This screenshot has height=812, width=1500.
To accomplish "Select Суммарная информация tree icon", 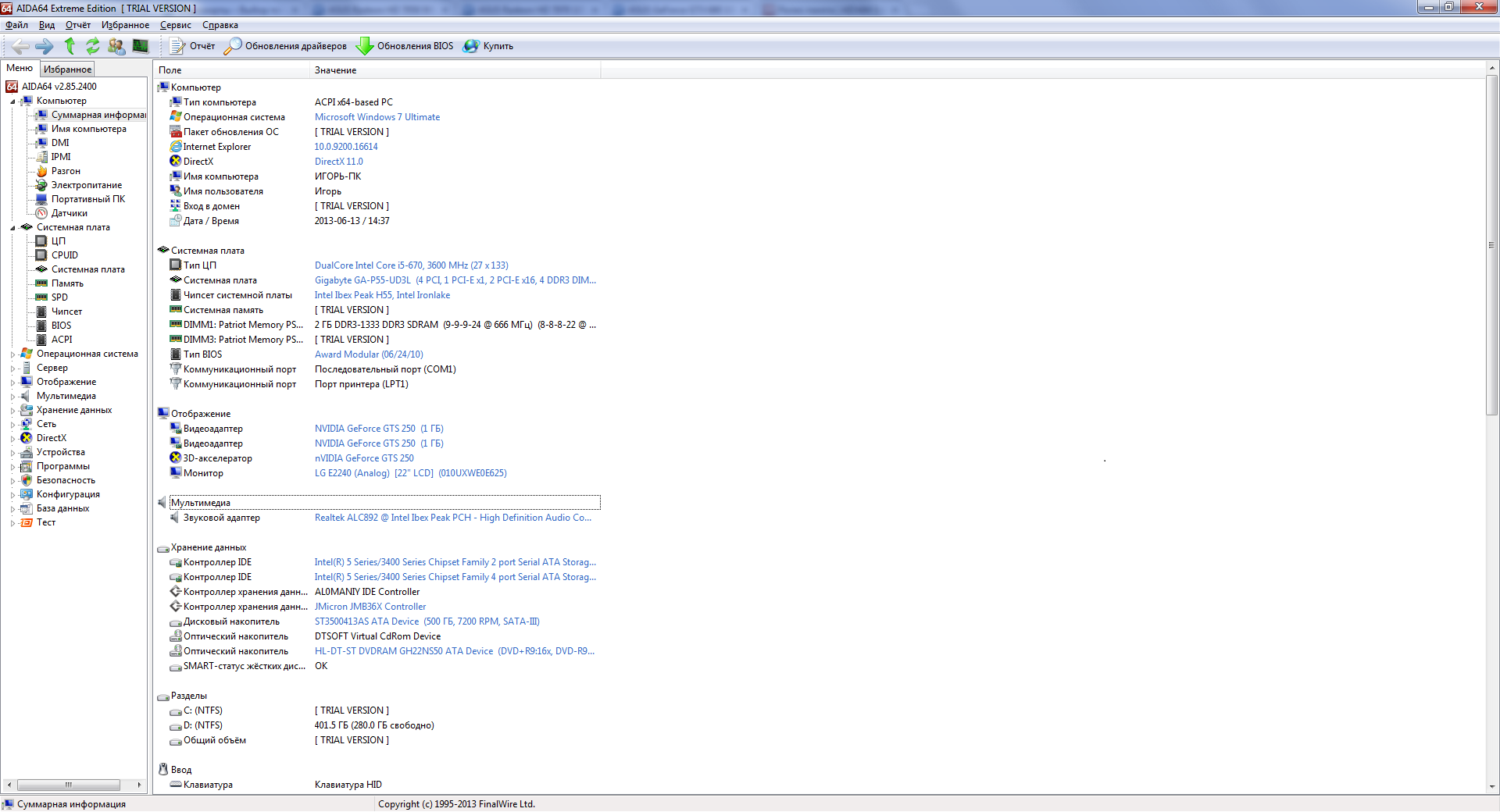I will click(42, 115).
